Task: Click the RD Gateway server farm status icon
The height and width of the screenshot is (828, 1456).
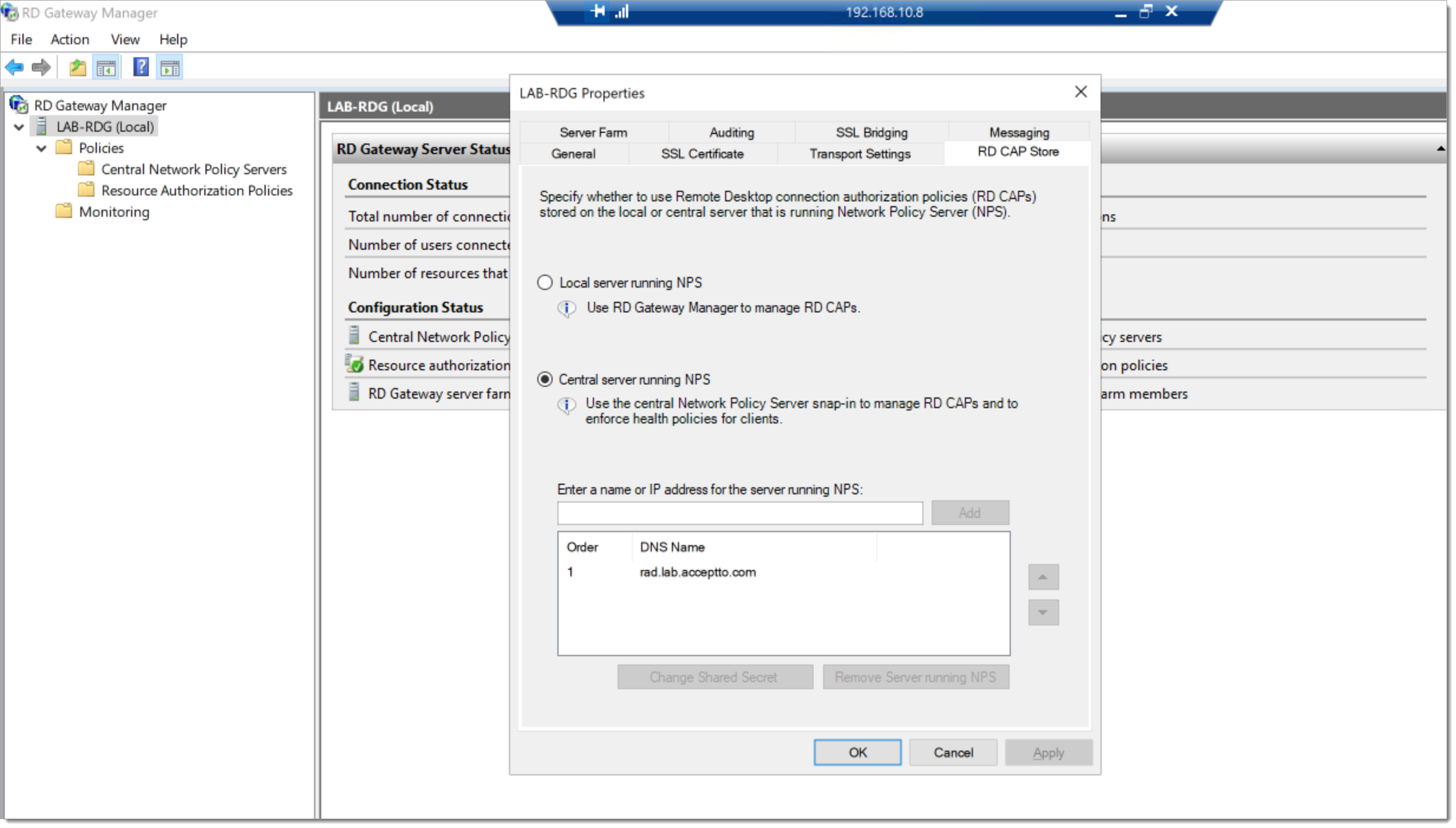Action: (354, 392)
